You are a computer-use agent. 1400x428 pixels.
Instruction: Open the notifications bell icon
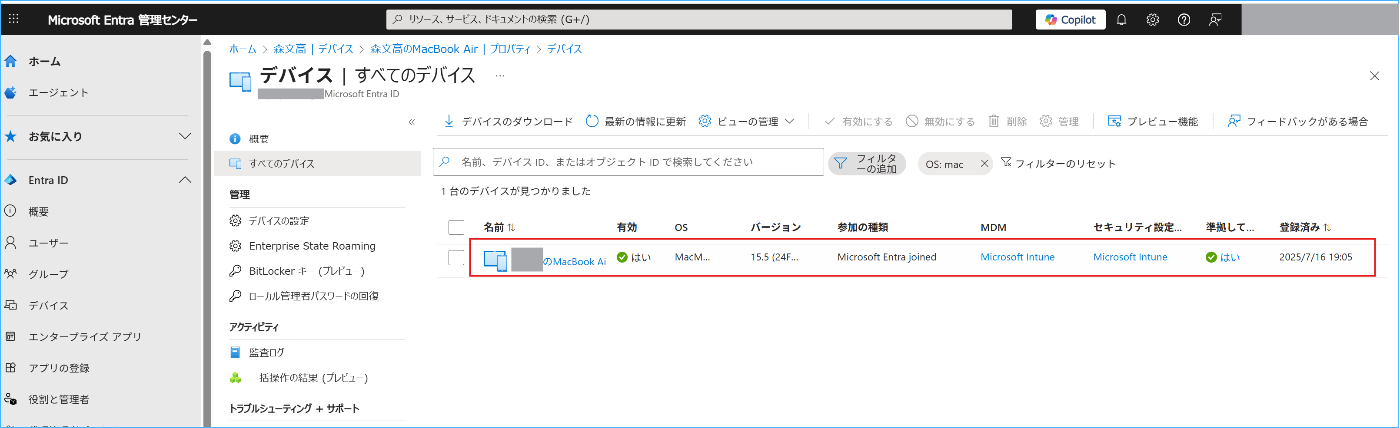(x=1121, y=19)
